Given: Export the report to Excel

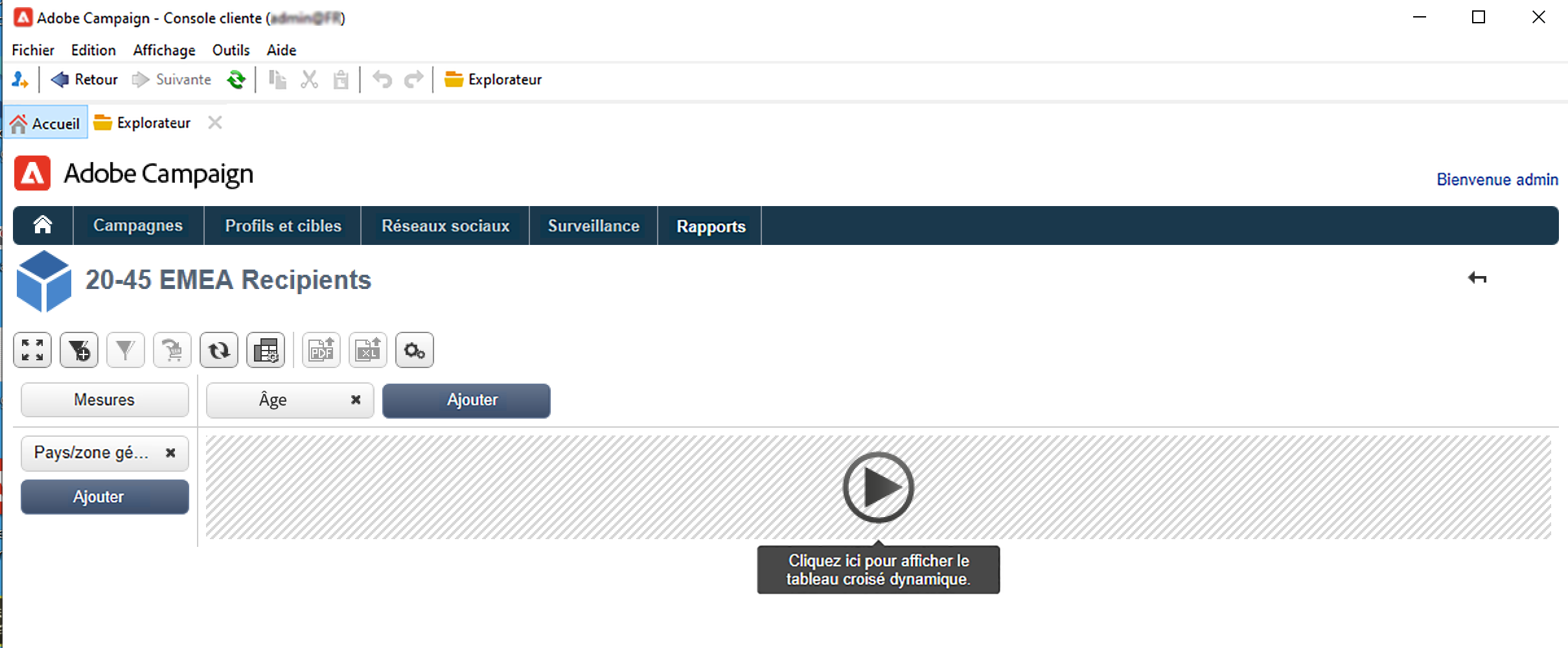Looking at the screenshot, I should click(368, 350).
